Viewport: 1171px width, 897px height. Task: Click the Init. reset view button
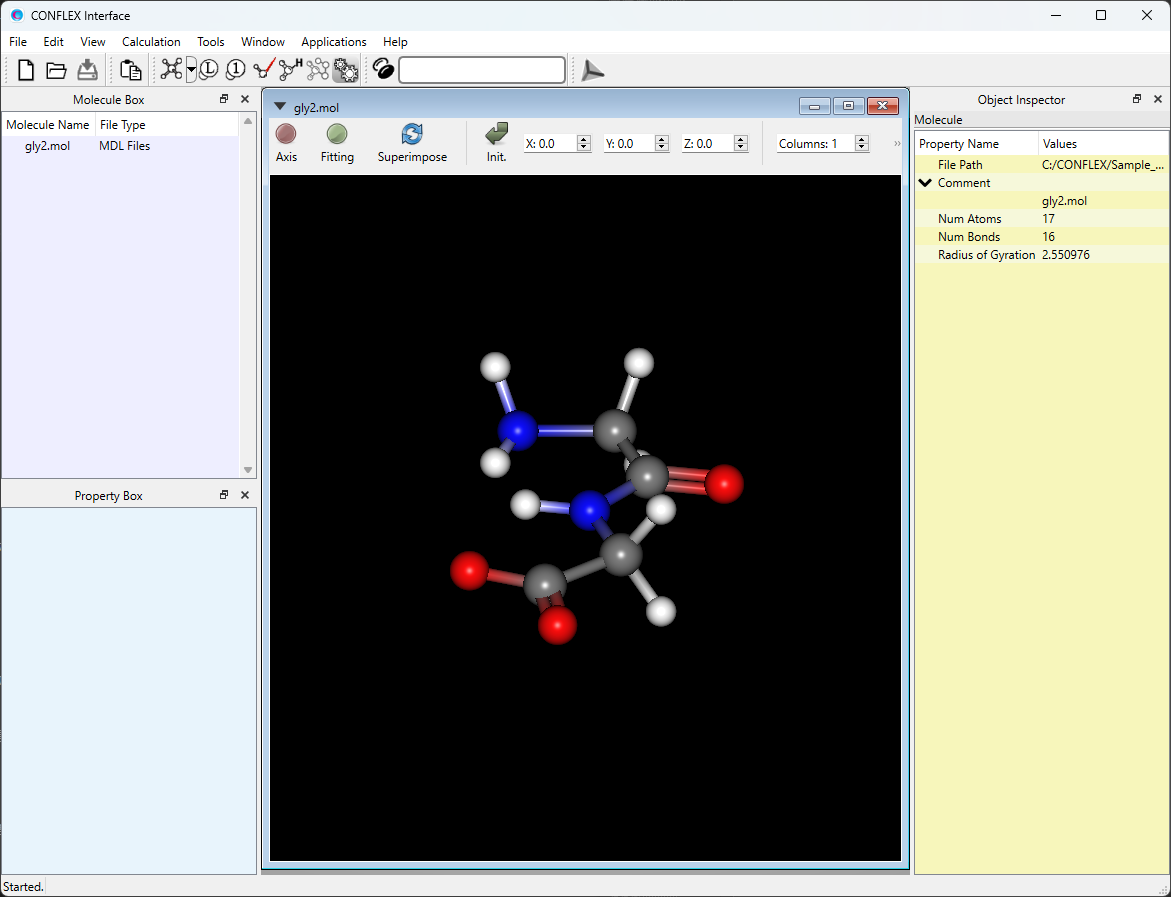[496, 142]
